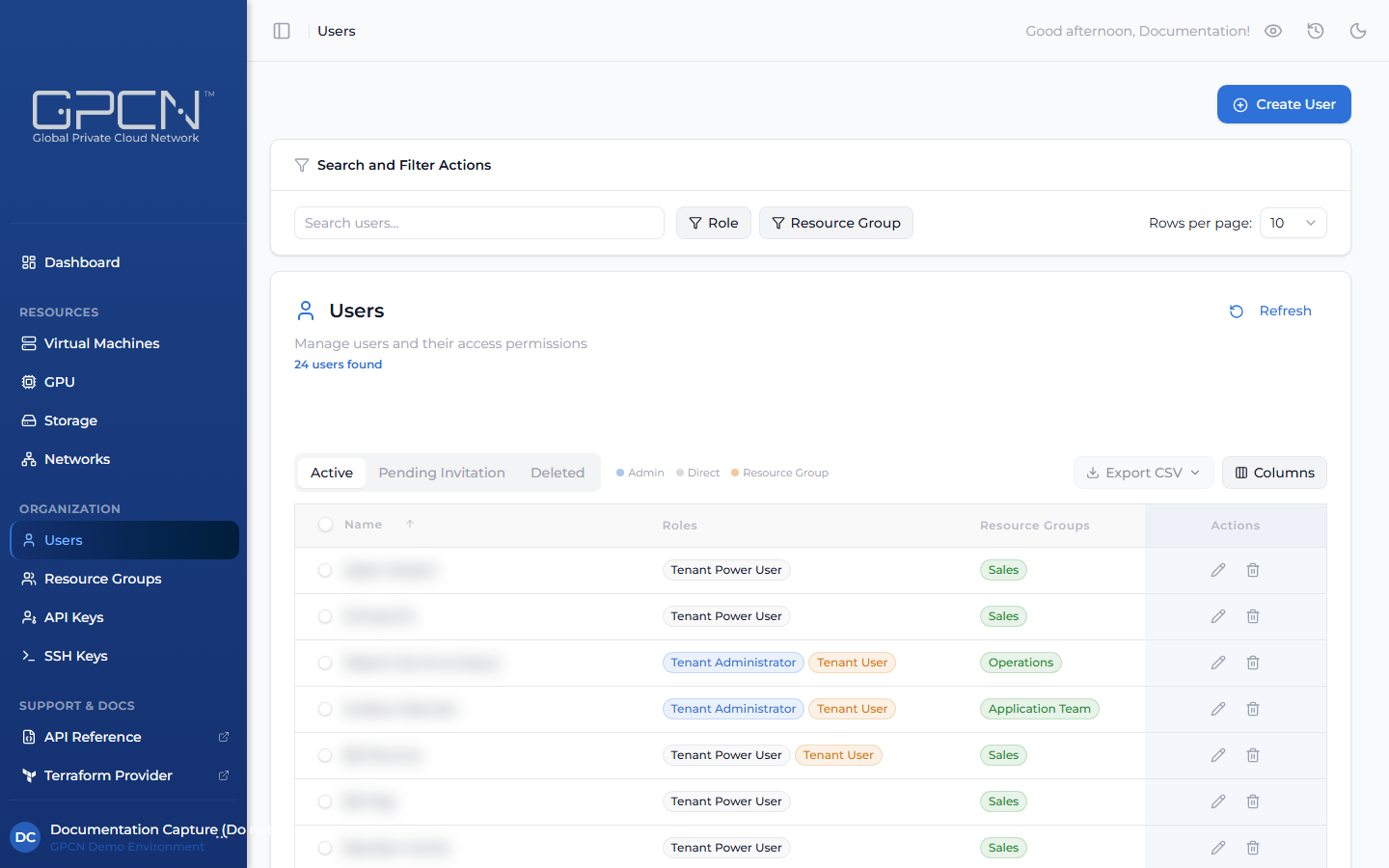
Task: Edit the Operations user row
Action: (x=1218, y=663)
